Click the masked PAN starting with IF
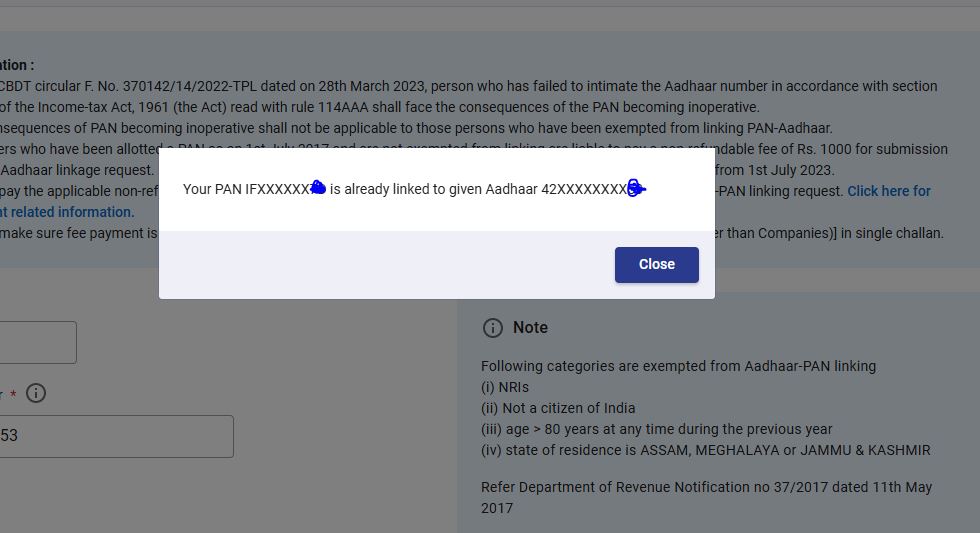Screen dimensions: 980x533 coord(278,189)
